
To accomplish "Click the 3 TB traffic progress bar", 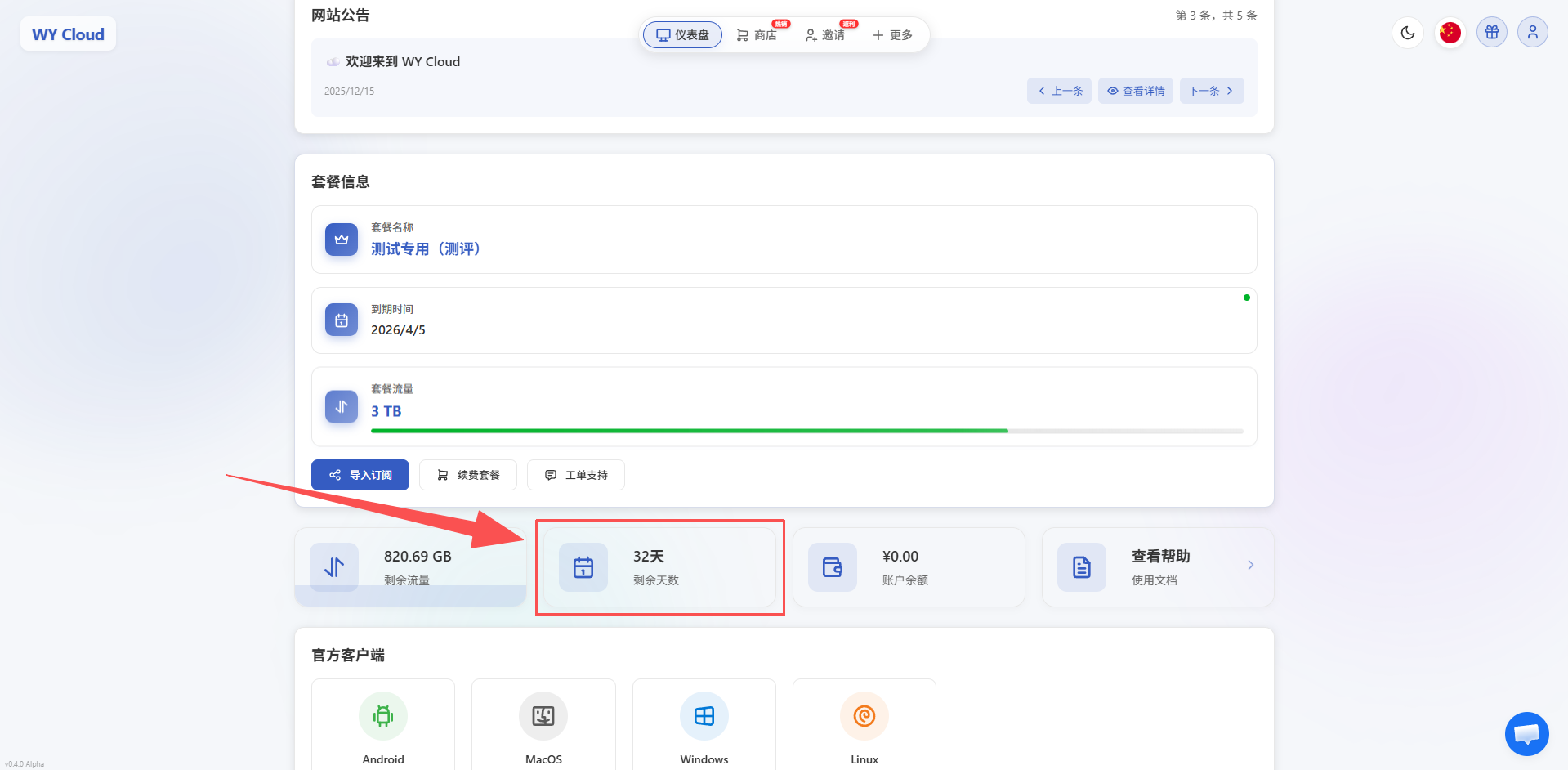I will pyautogui.click(x=806, y=431).
